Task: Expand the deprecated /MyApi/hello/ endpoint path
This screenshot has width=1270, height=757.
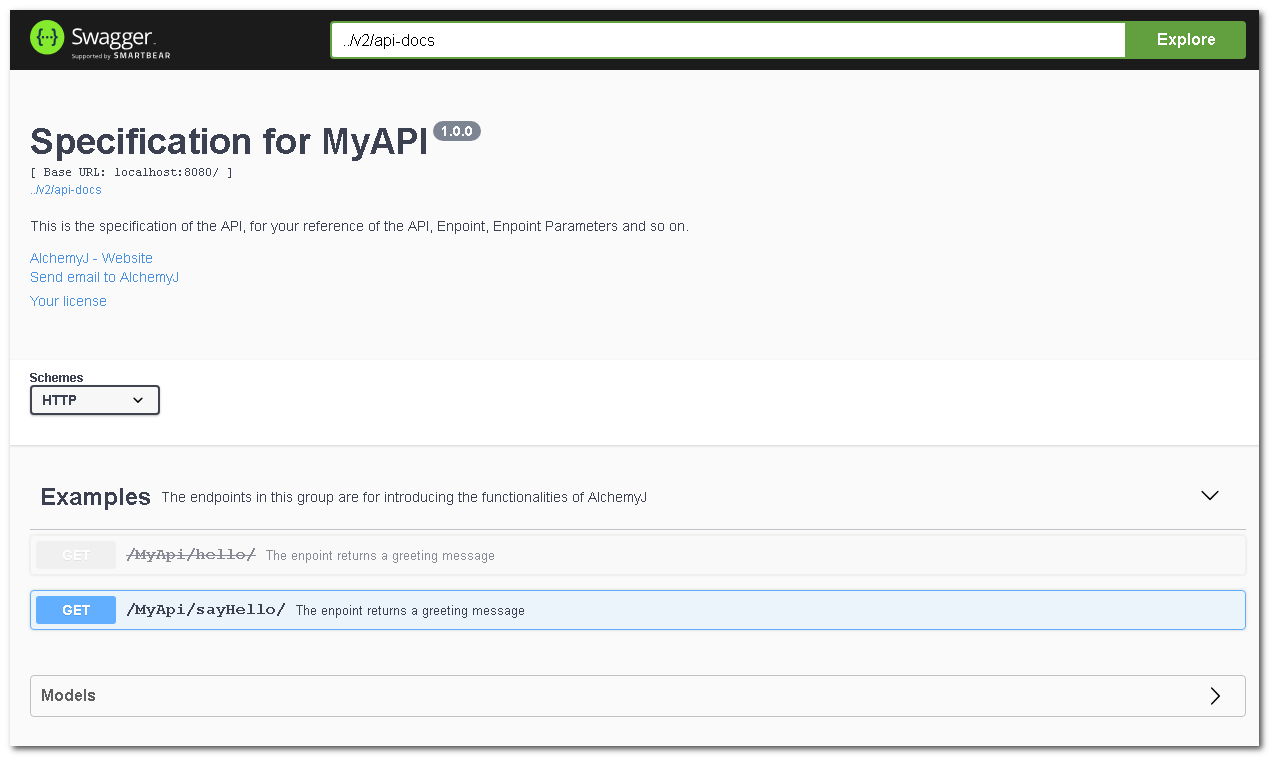Action: pos(191,555)
